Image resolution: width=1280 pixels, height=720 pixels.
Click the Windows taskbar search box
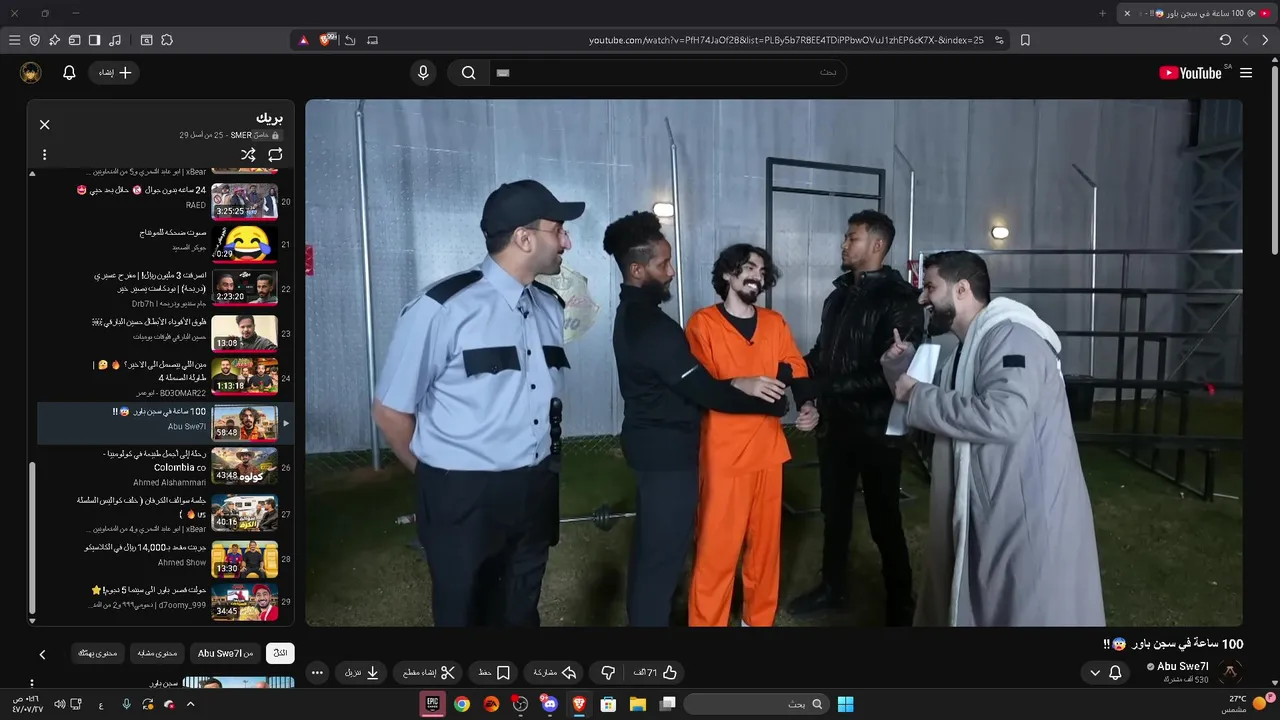pos(756,704)
